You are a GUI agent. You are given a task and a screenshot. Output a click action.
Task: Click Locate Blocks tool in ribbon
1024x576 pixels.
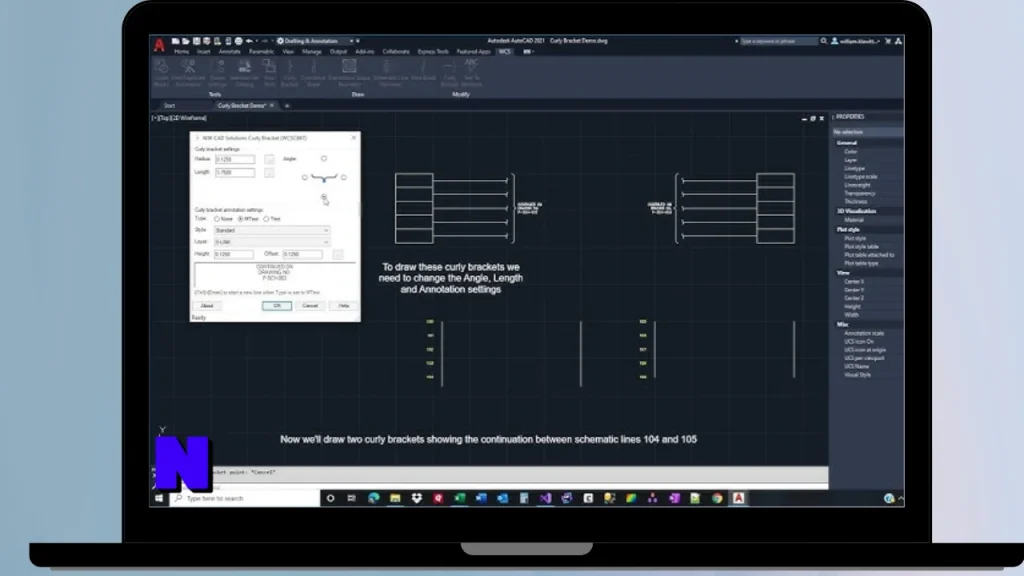coord(161,72)
